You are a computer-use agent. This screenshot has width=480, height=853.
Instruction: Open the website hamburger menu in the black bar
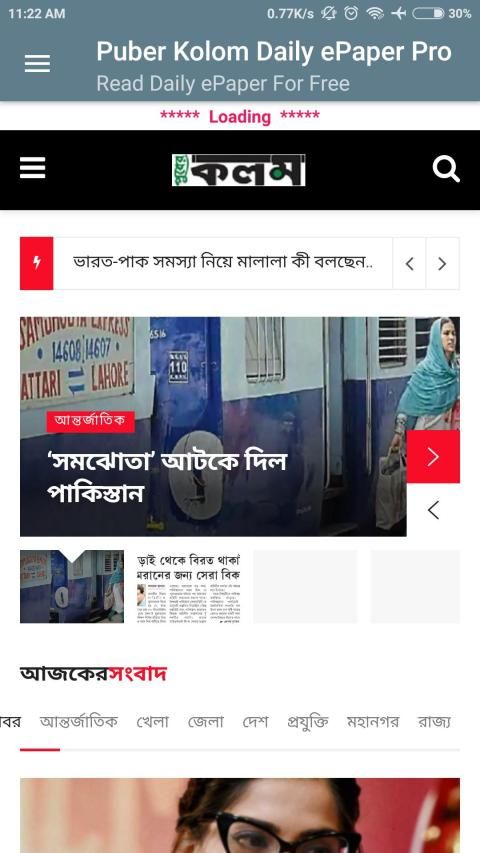(x=33, y=168)
